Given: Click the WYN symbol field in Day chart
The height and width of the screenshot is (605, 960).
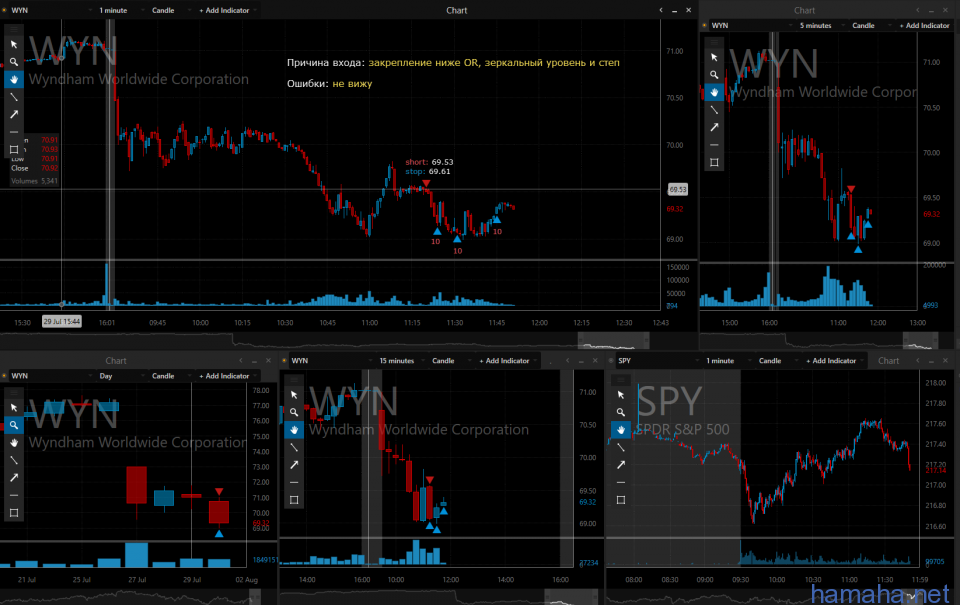Looking at the screenshot, I should pyautogui.click(x=50, y=376).
